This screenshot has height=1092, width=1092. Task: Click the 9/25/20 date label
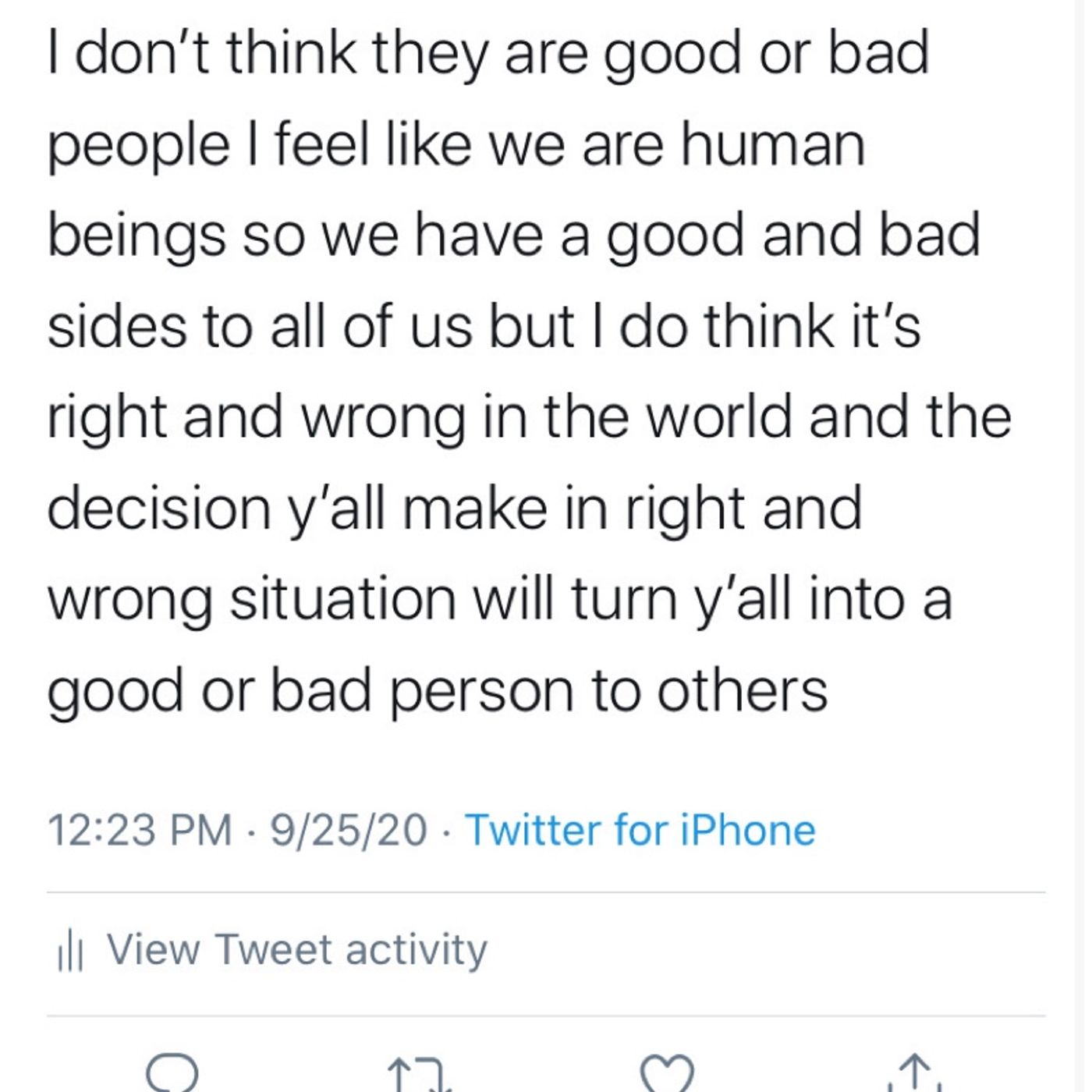point(349,829)
